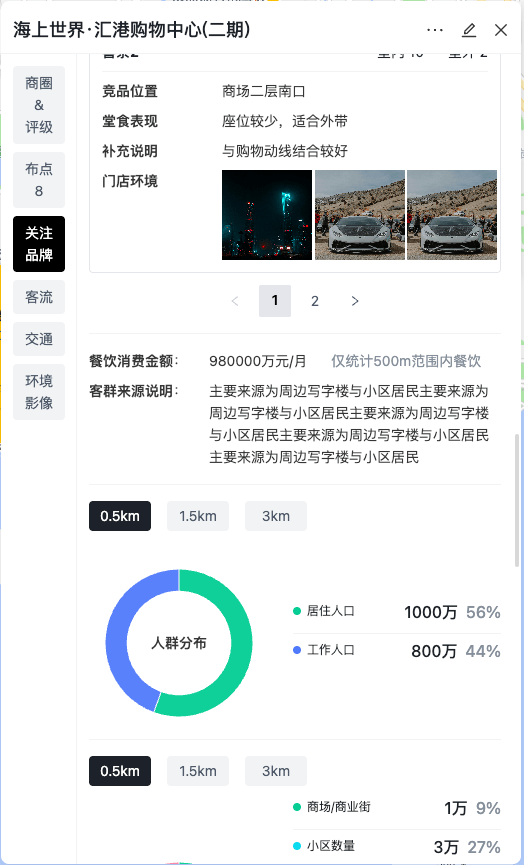Open the night city store photo
Image resolution: width=524 pixels, height=865 pixels.
(x=267, y=215)
